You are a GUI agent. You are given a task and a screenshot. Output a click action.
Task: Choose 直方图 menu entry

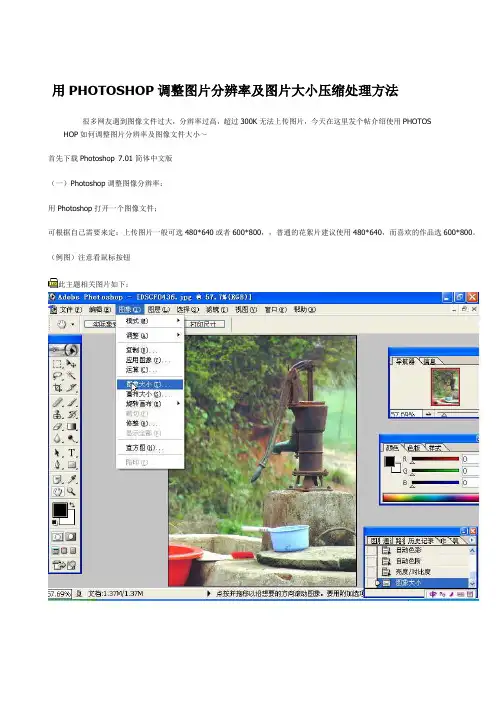150,448
